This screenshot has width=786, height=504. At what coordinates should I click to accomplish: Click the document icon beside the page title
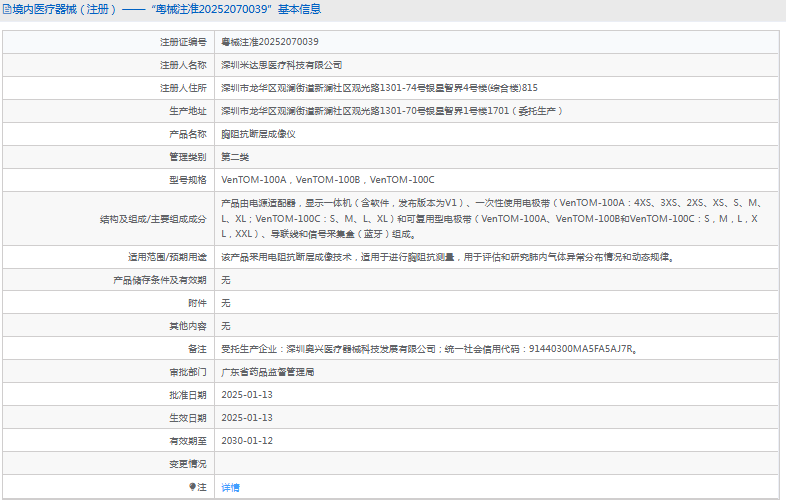[7, 10]
